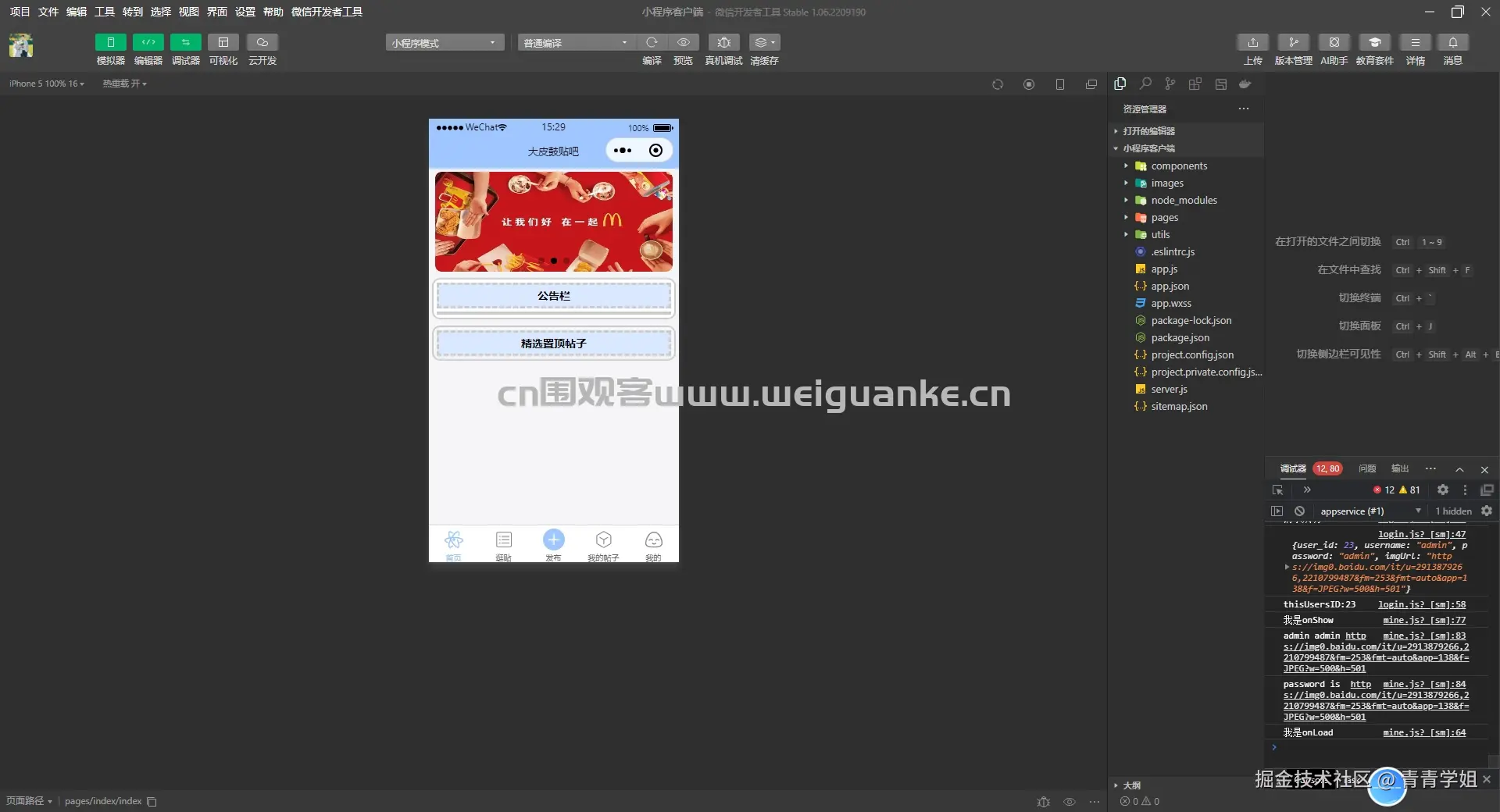Open the 项目 menu

20,12
